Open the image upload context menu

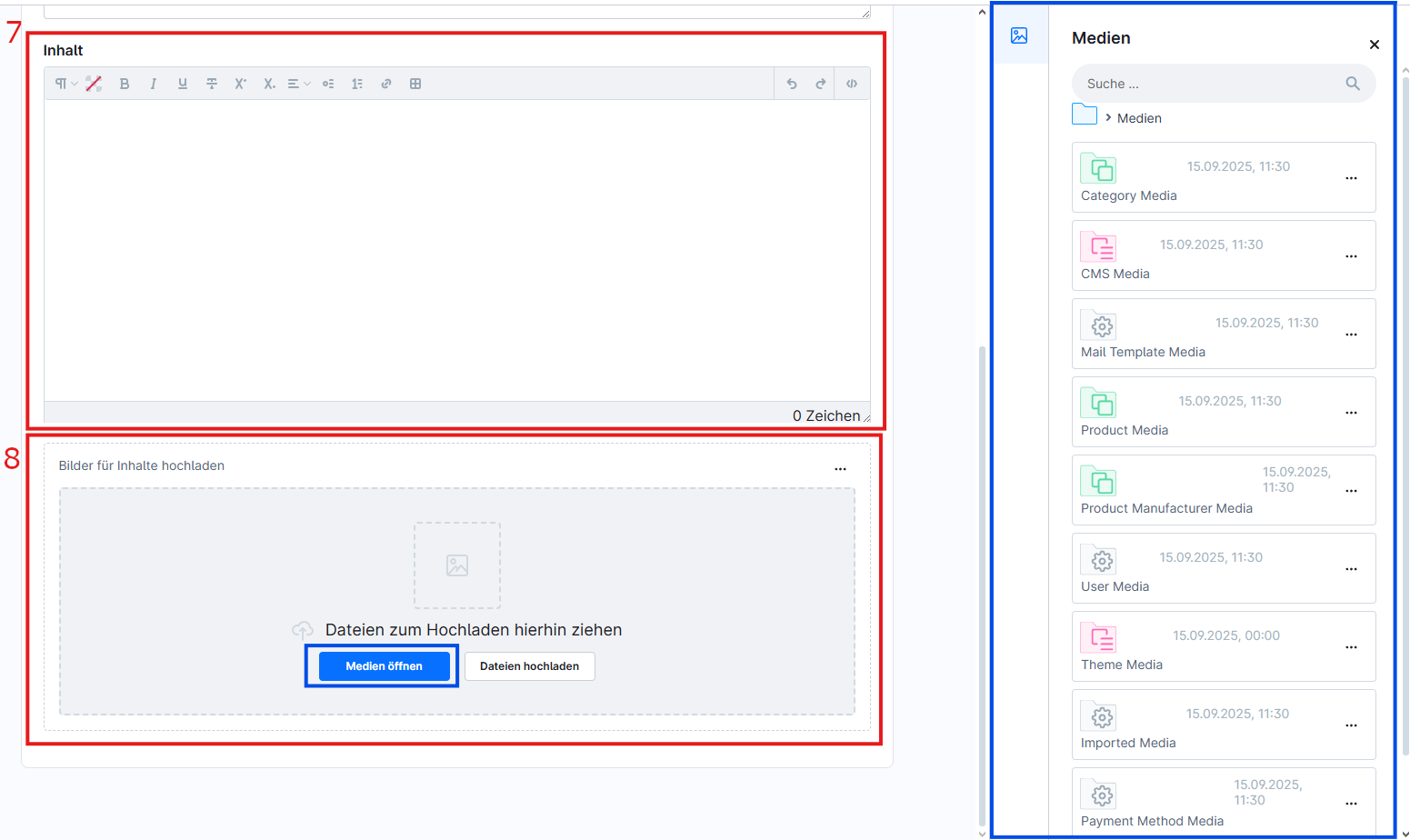pos(840,469)
